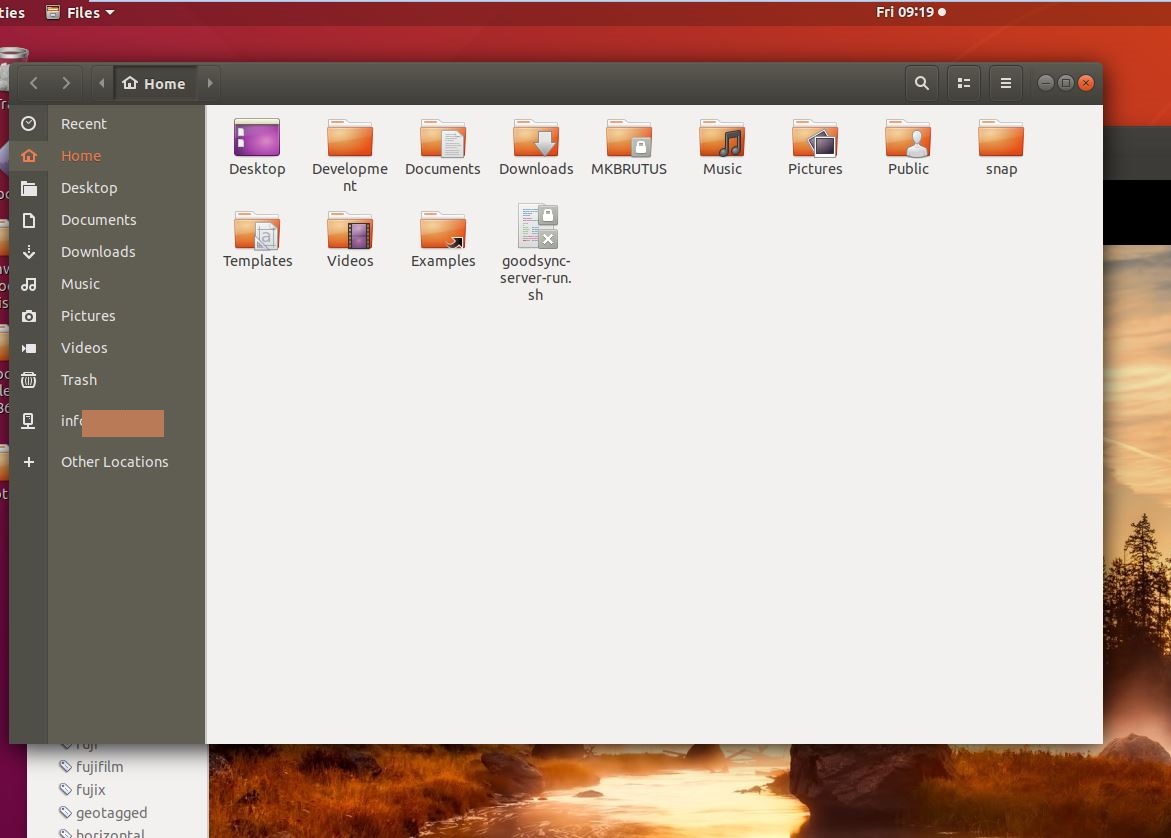Click the left breadcrumb chevron

101,83
